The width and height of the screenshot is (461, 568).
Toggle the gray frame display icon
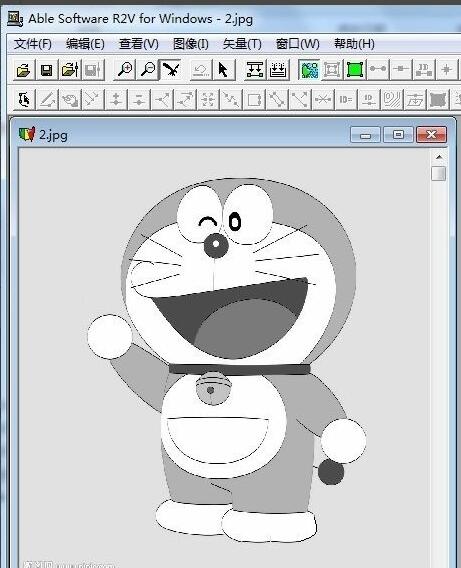332,70
